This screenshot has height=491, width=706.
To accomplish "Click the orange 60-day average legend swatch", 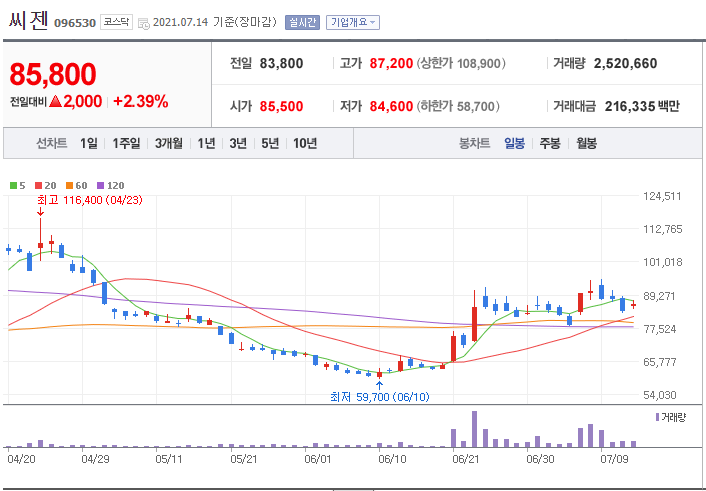I will click(69, 186).
